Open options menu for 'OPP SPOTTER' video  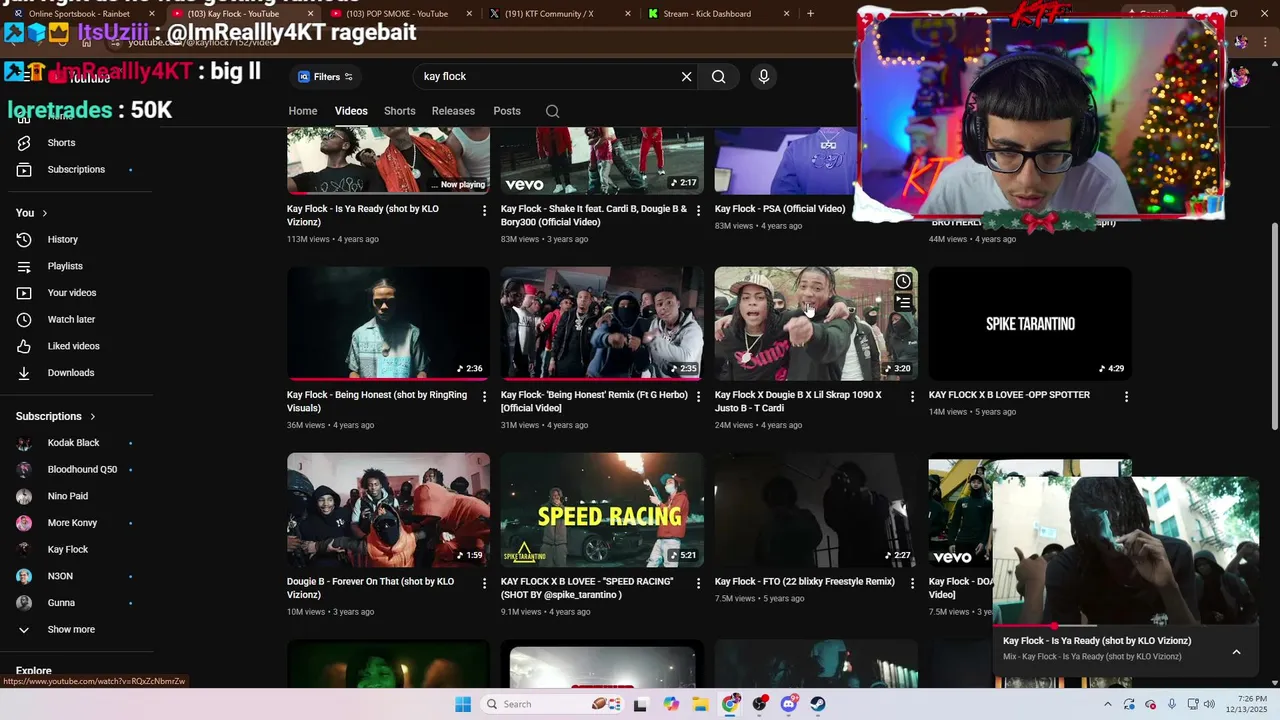1126,396
